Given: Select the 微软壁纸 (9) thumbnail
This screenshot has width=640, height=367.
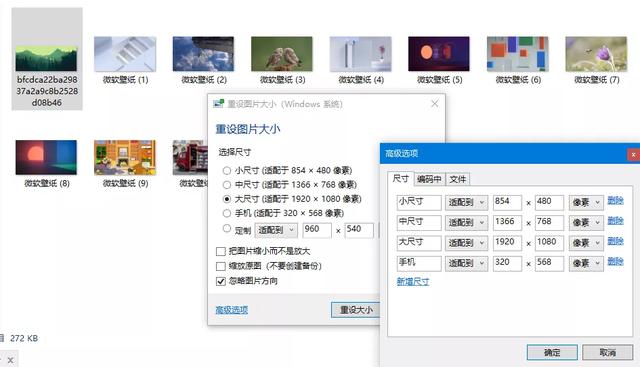Looking at the screenshot, I should pyautogui.click(x=125, y=157).
